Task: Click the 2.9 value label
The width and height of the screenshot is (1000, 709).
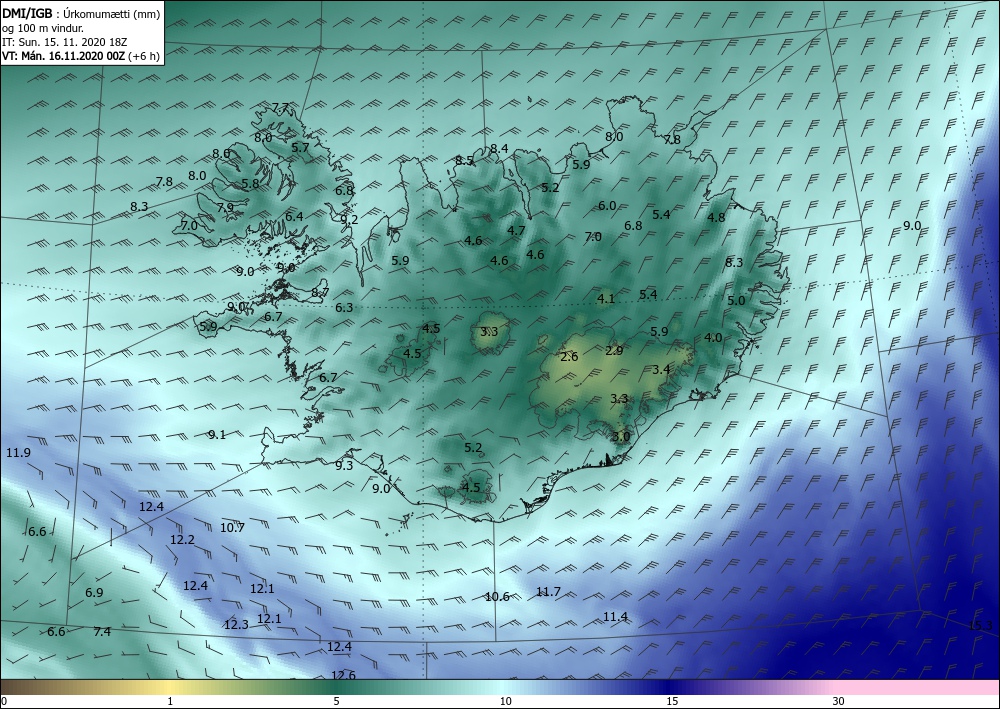Action: (x=614, y=351)
